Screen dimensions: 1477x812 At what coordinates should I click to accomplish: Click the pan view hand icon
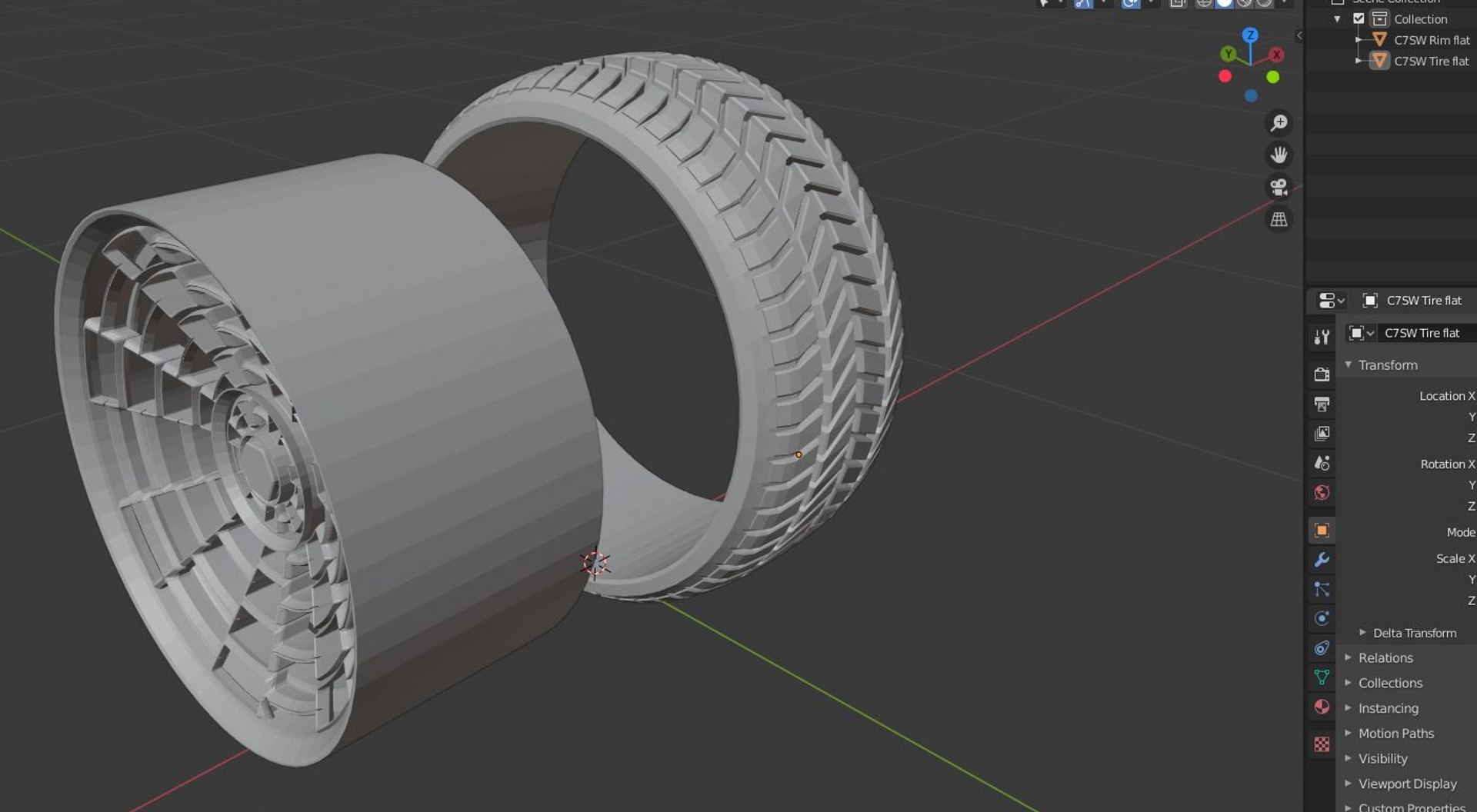[1279, 155]
